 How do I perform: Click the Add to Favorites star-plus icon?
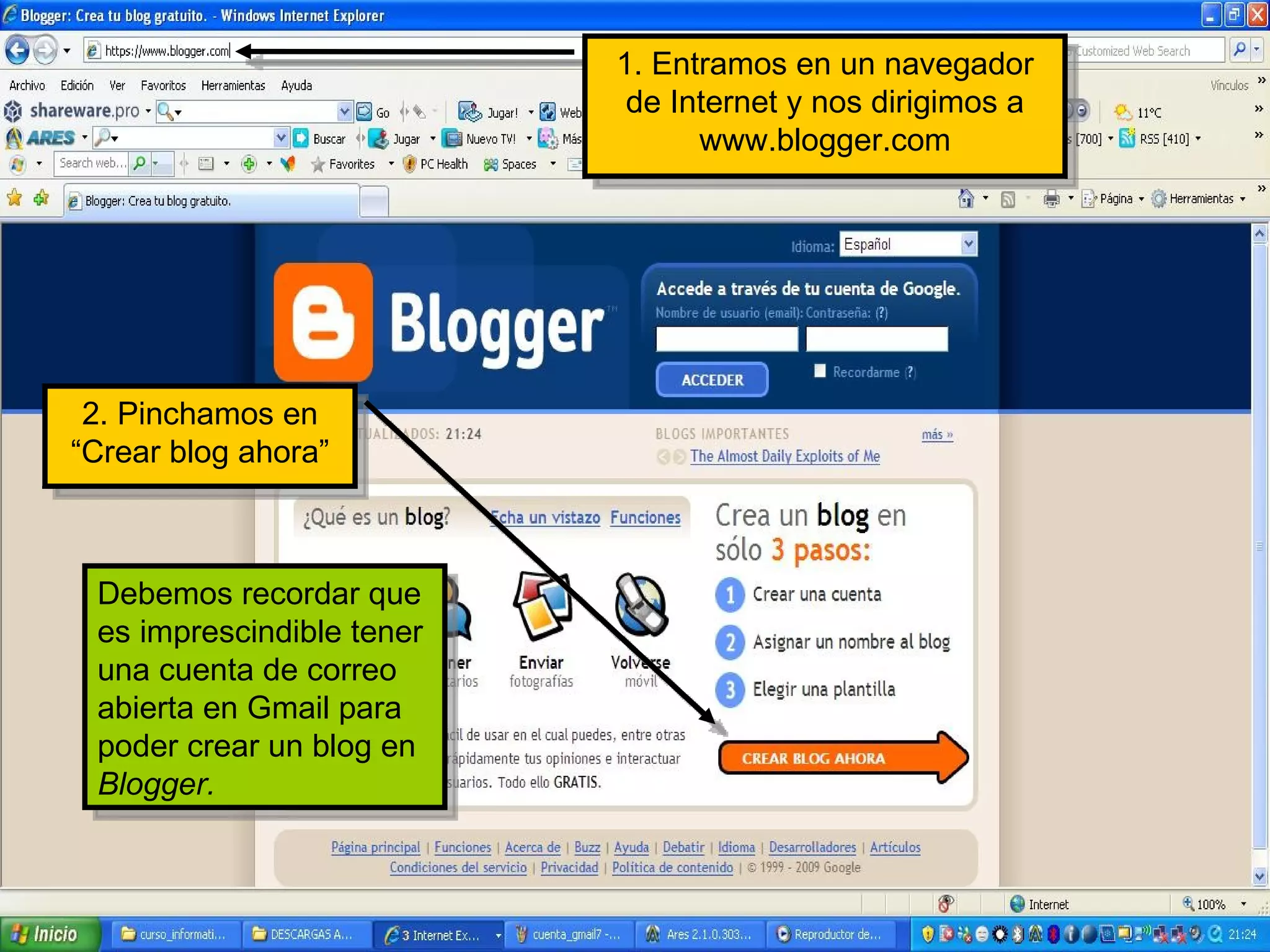(x=42, y=198)
